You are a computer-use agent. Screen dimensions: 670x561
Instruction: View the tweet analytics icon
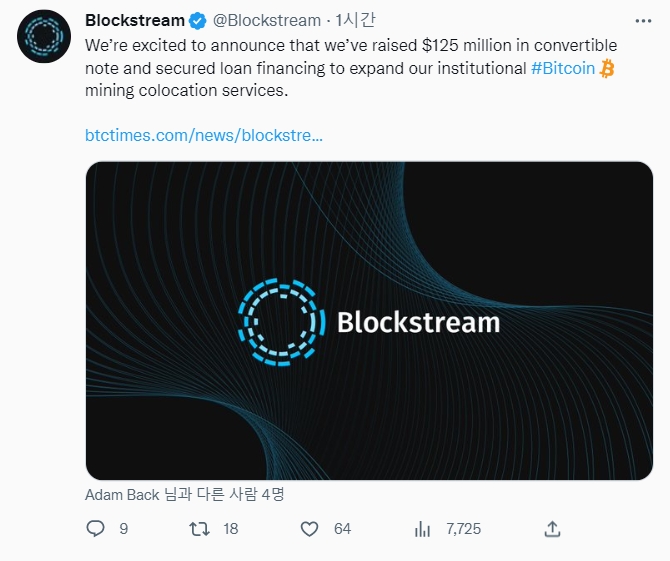422,528
